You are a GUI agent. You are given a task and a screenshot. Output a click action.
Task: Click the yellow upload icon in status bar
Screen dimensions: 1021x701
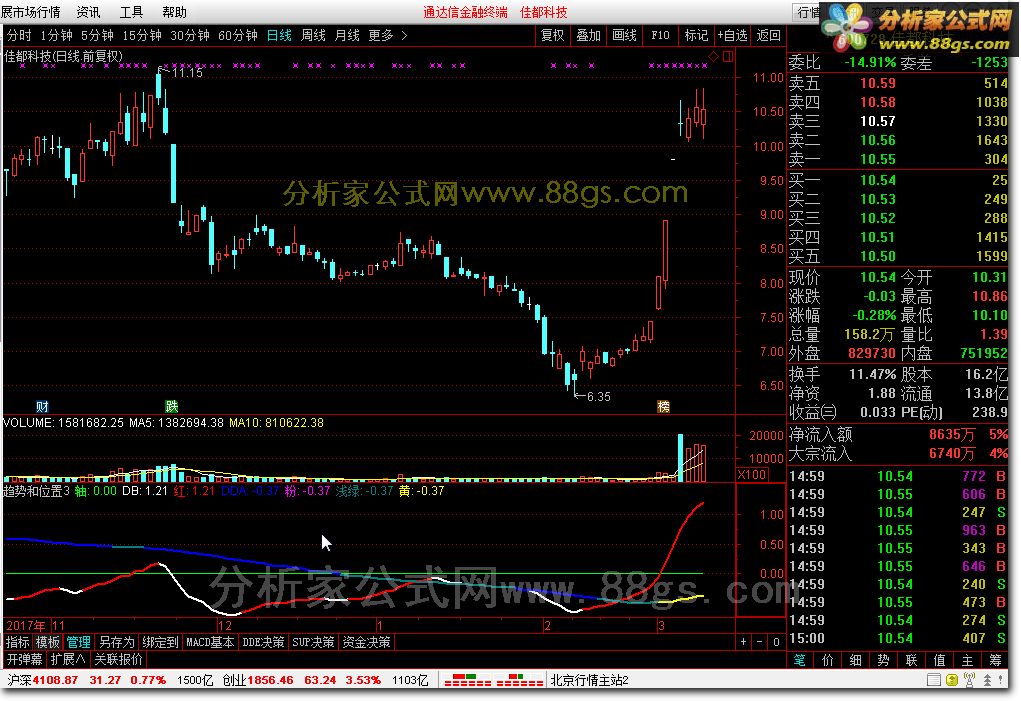click(x=952, y=680)
